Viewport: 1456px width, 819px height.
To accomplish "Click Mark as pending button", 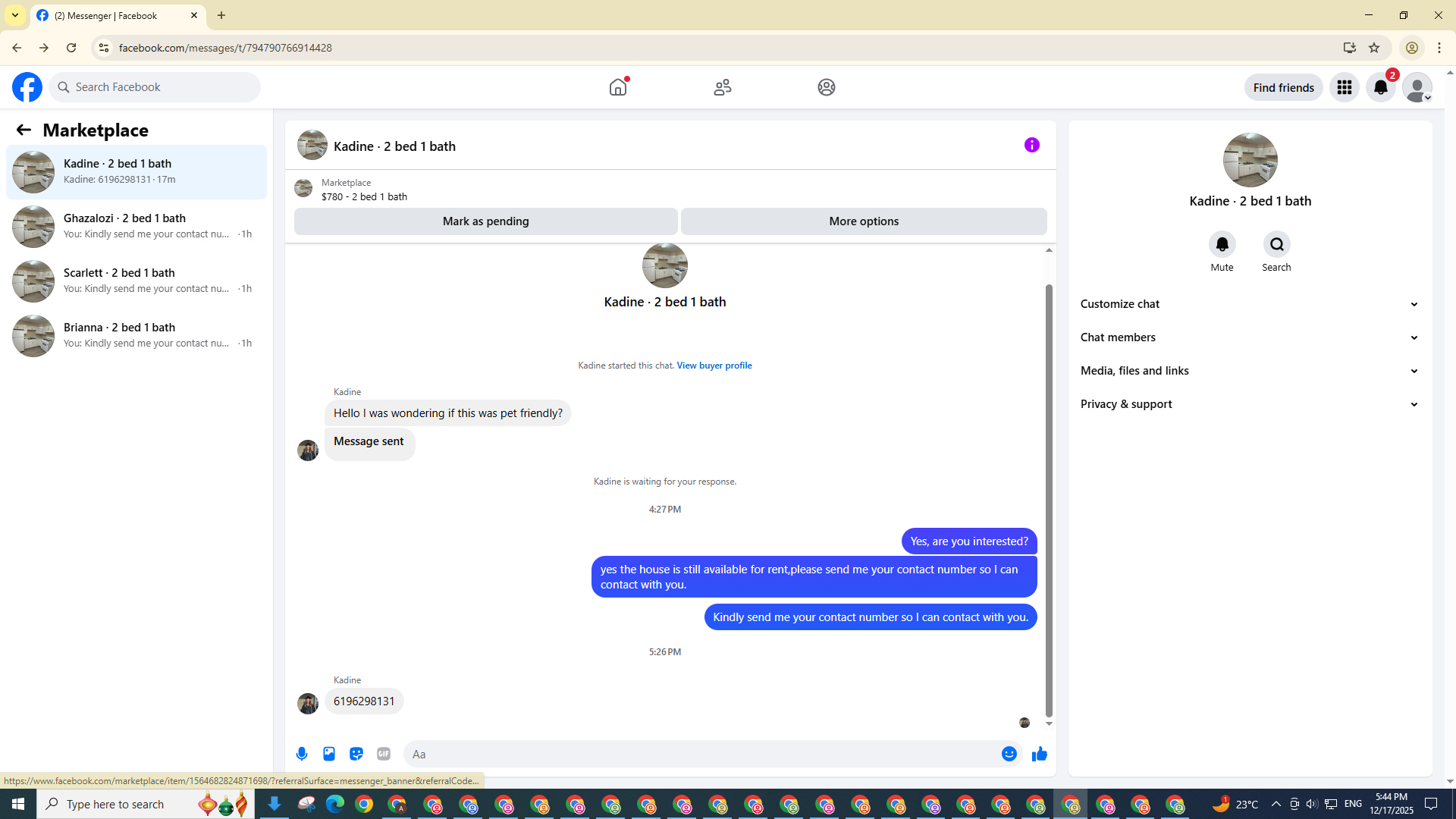I will coord(485,221).
